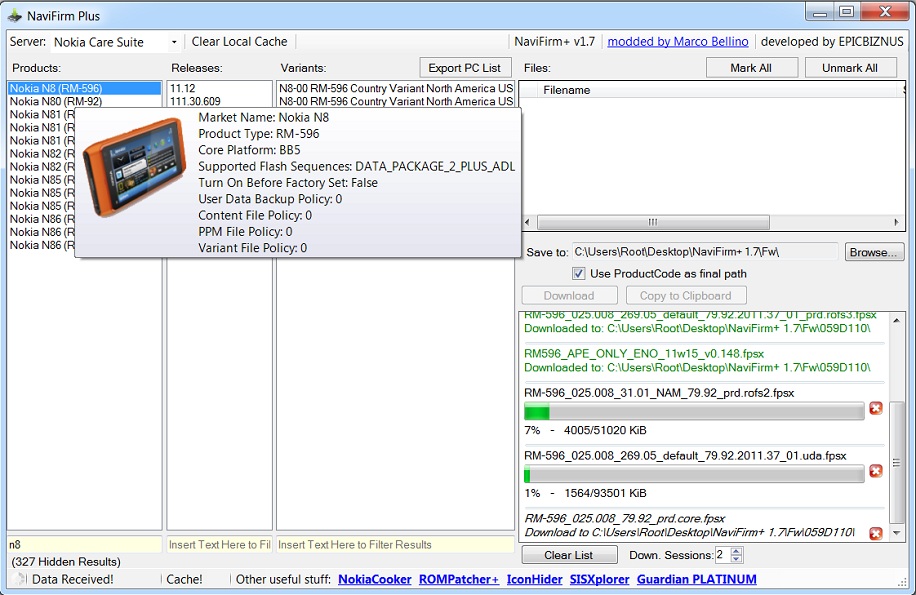Decrease Down. Sessions with down arrow

click(x=737, y=559)
